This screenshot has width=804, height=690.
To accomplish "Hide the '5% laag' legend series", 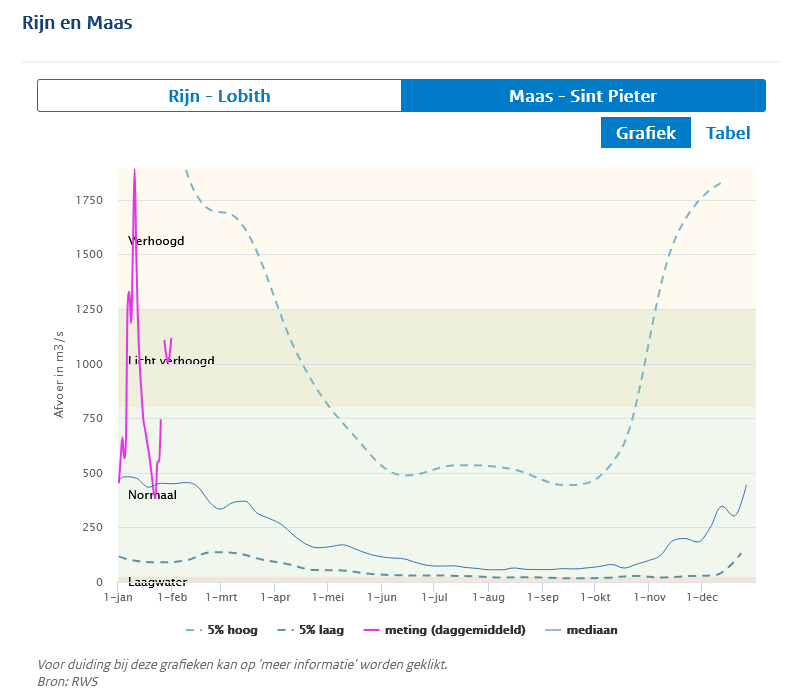I will pos(310,631).
